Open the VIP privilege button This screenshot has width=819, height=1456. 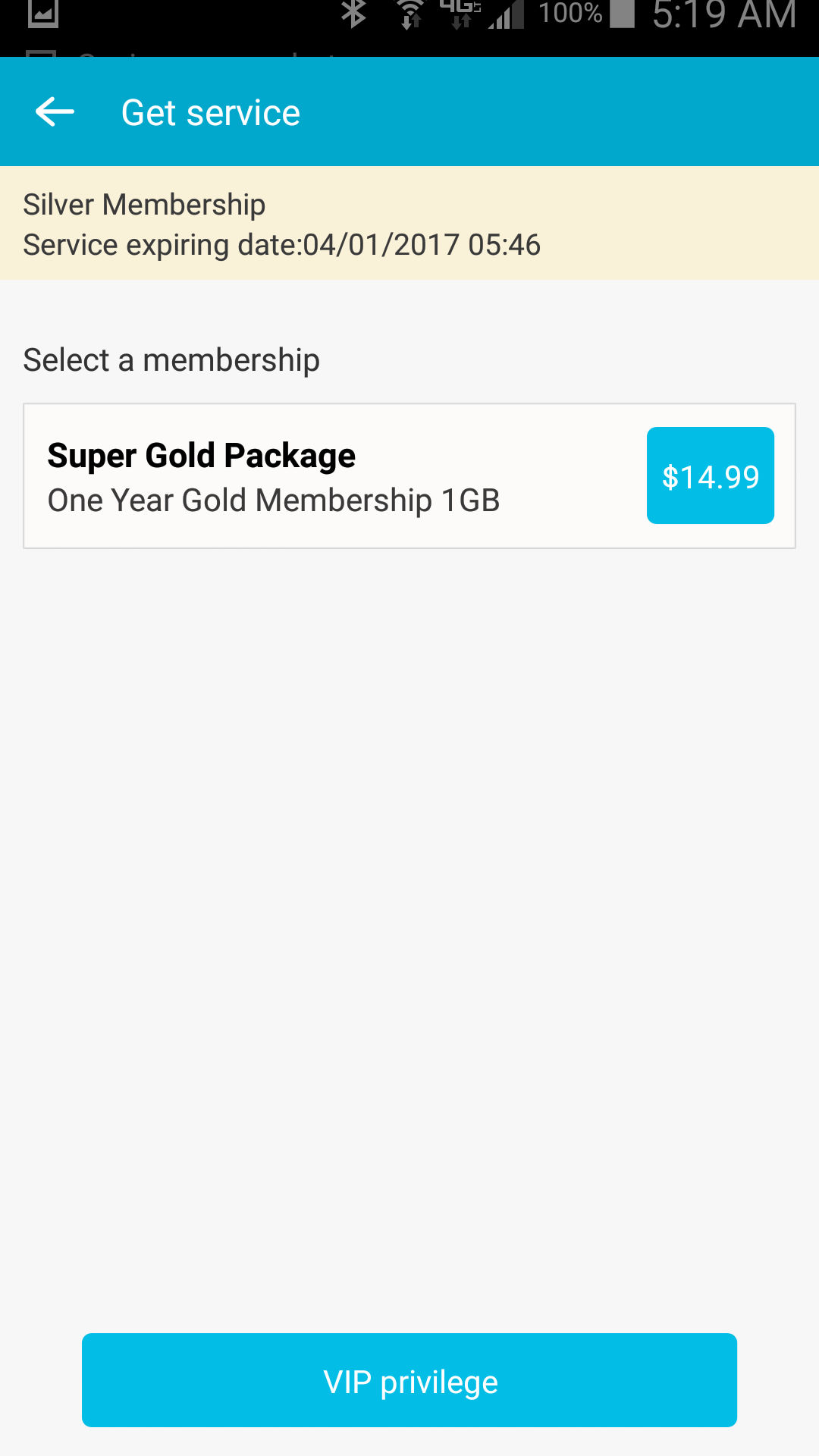pos(409,1380)
